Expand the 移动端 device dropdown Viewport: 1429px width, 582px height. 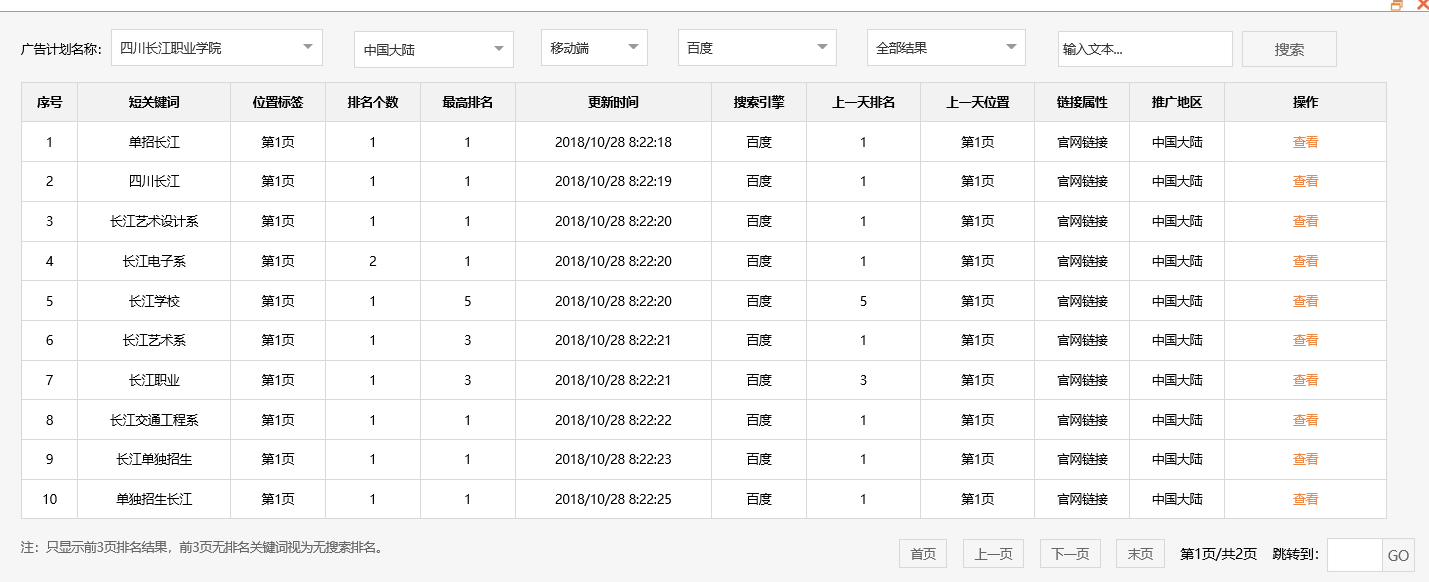click(593, 46)
